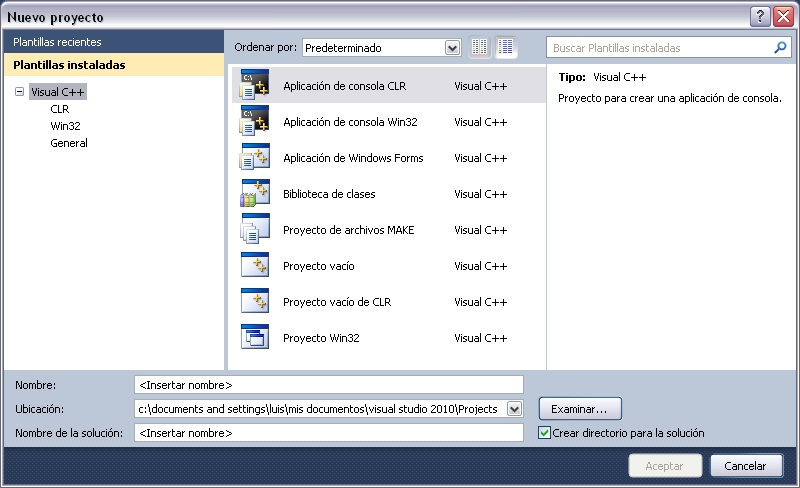Select Win32 category in tree
Viewport: 800px width, 488px height.
(65, 126)
